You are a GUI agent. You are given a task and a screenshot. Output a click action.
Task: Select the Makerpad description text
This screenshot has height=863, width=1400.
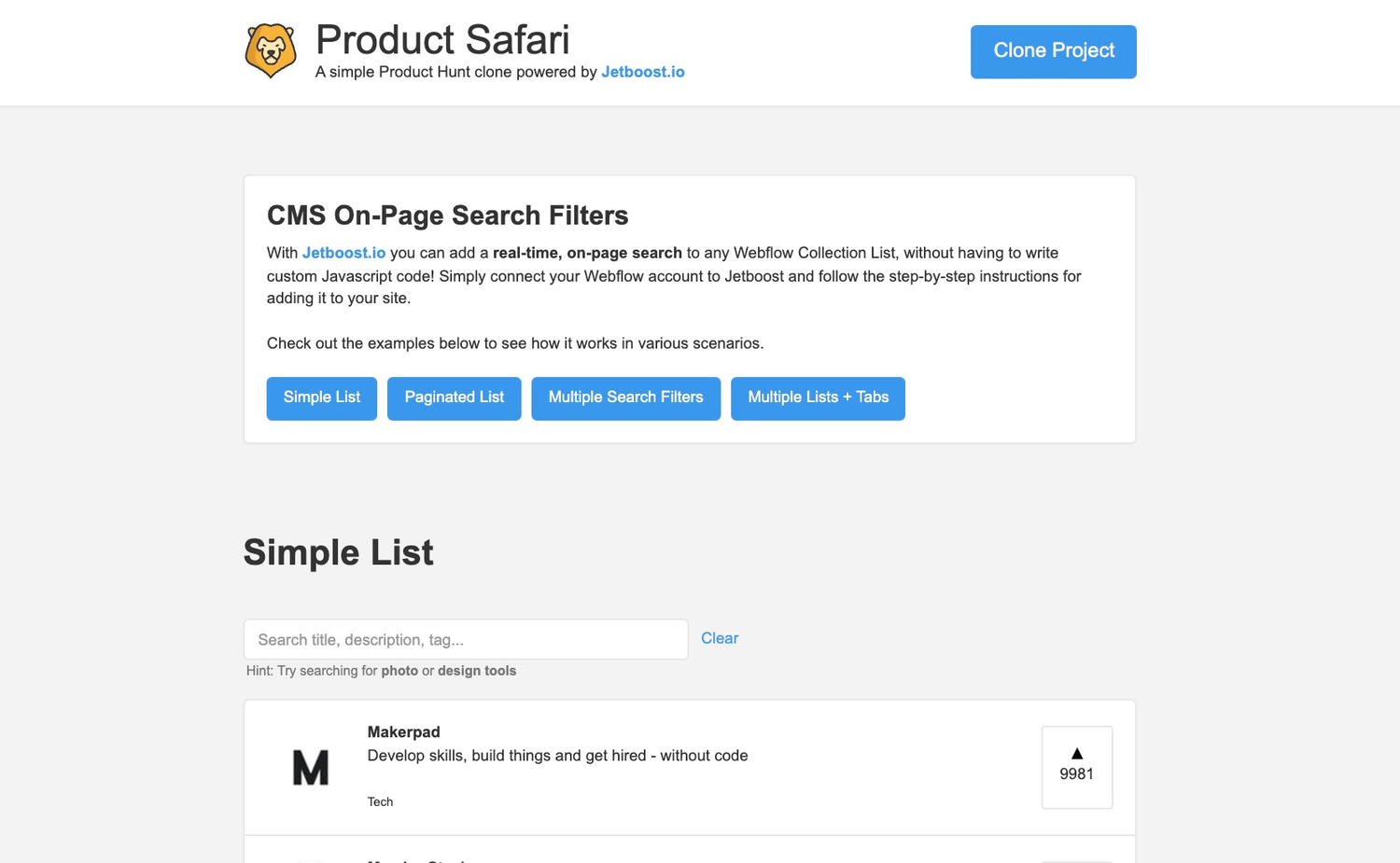557,756
